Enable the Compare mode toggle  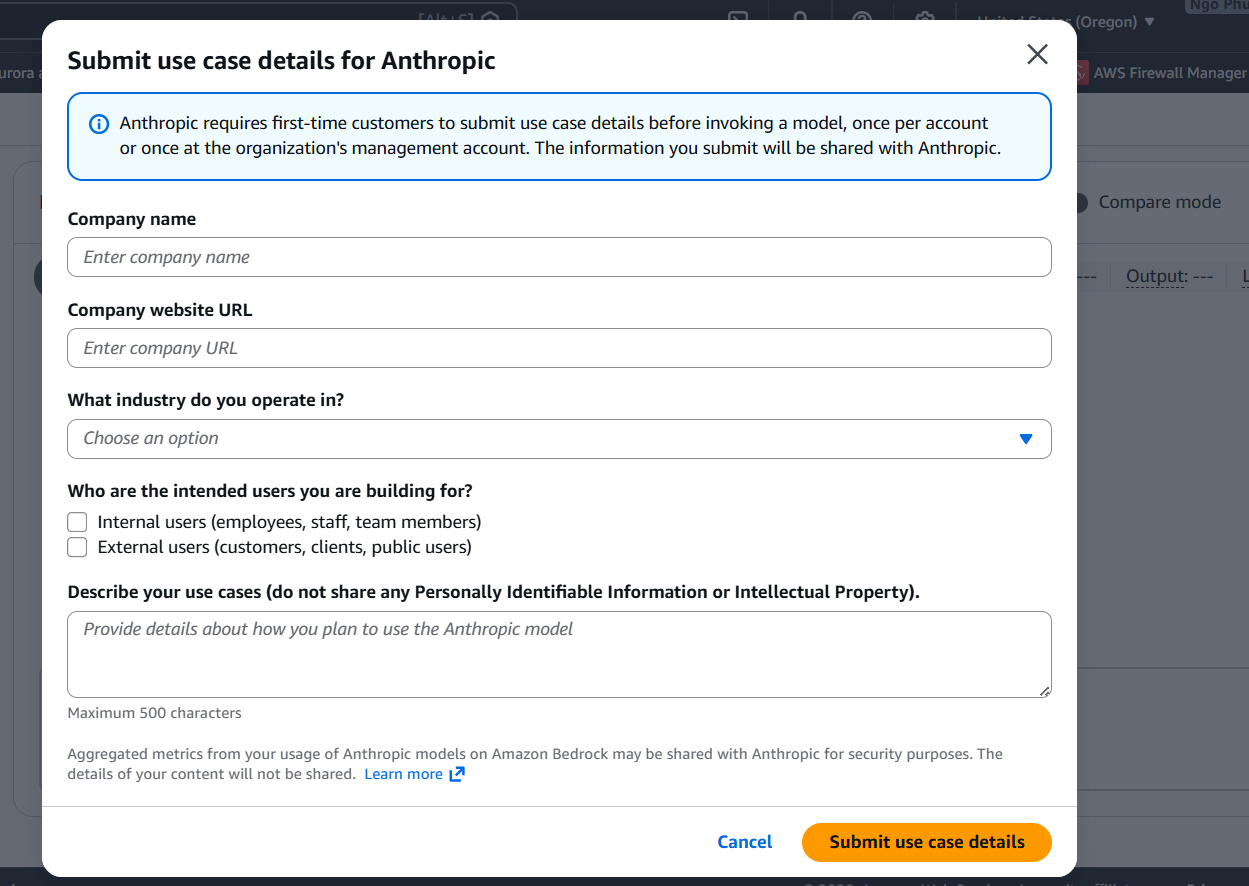(x=1080, y=203)
